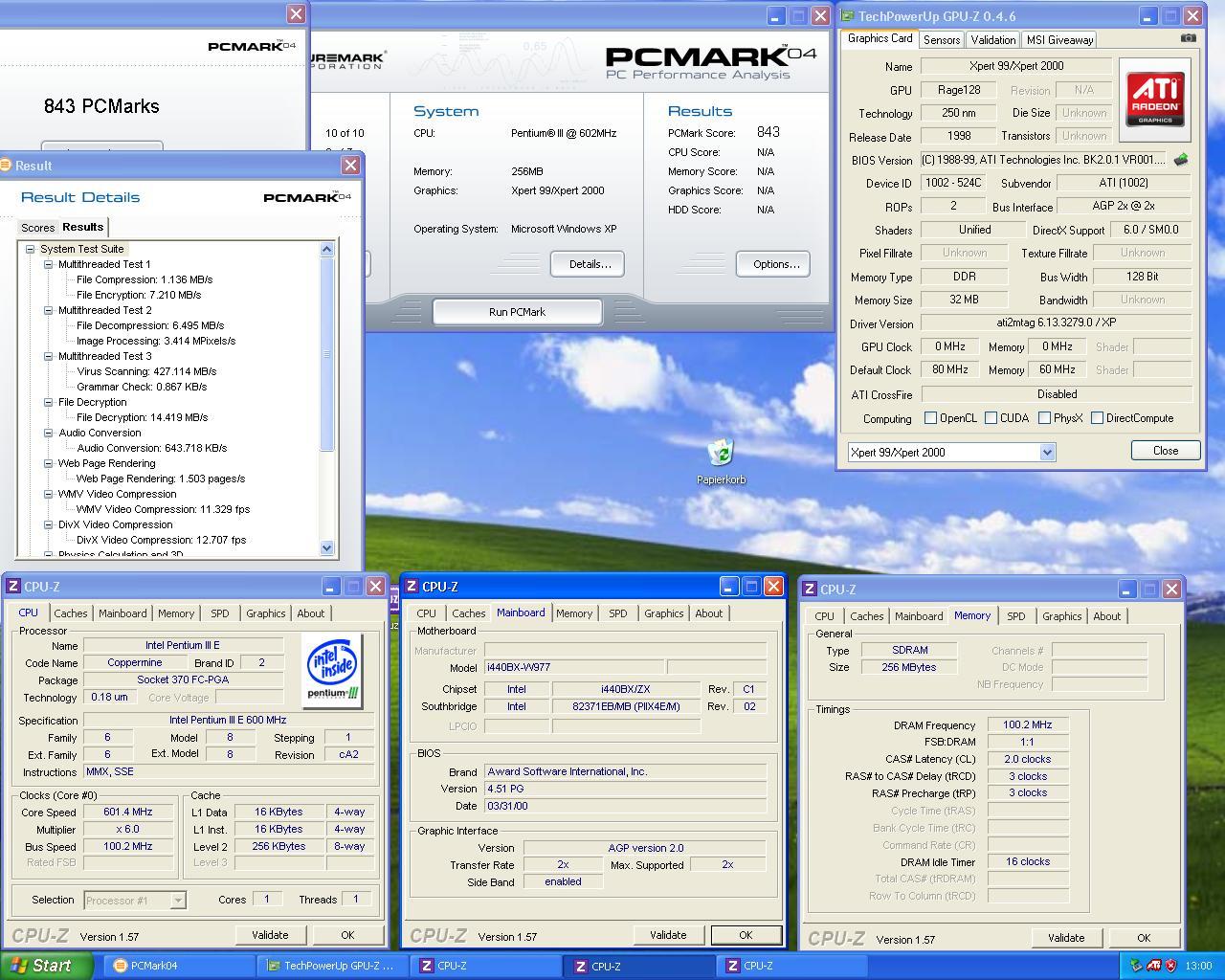Image resolution: width=1225 pixels, height=980 pixels.
Task: Click the taskbar clock showing 13:00
Action: pyautogui.click(x=1198, y=966)
